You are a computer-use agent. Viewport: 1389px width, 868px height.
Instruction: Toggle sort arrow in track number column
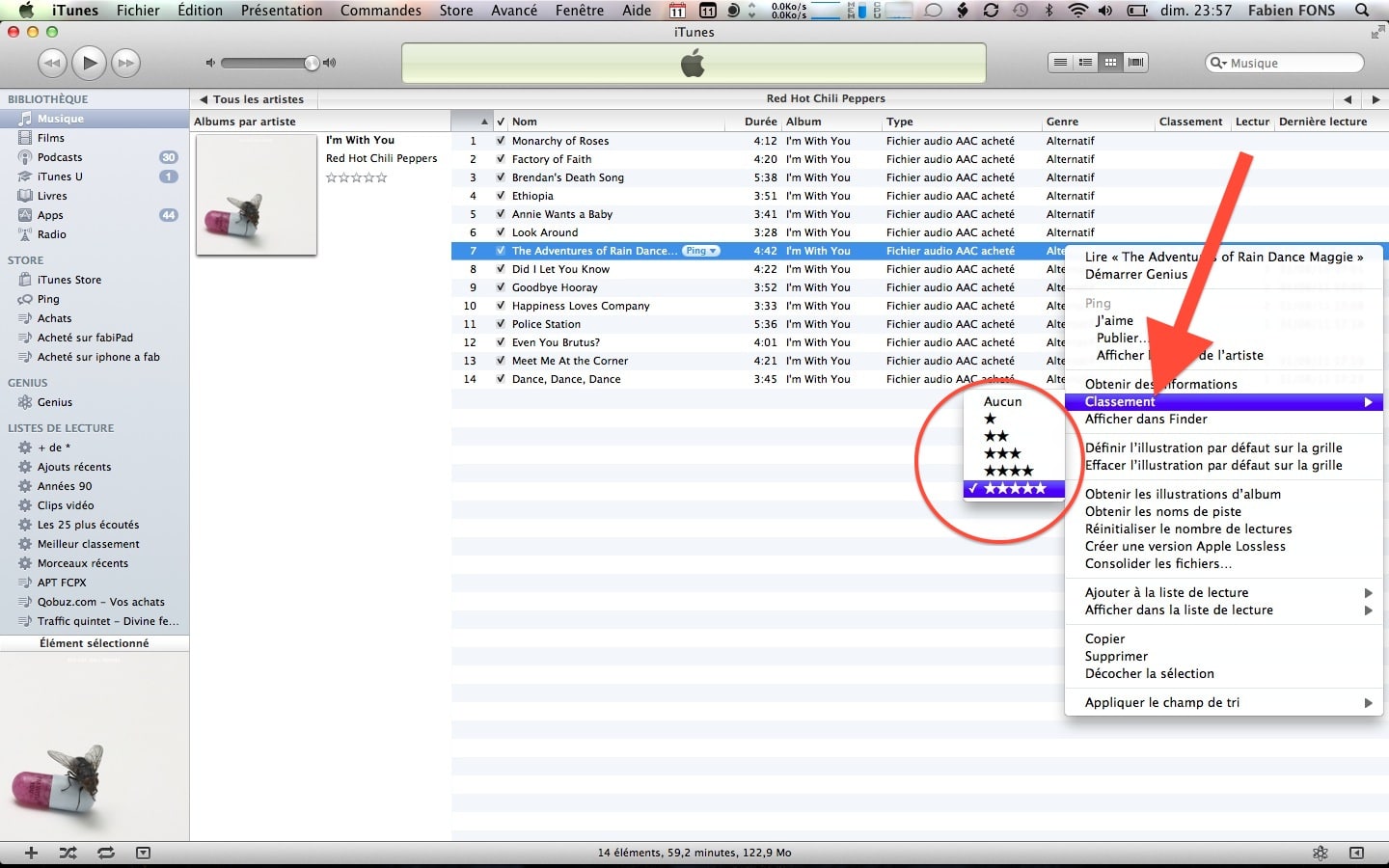484,122
